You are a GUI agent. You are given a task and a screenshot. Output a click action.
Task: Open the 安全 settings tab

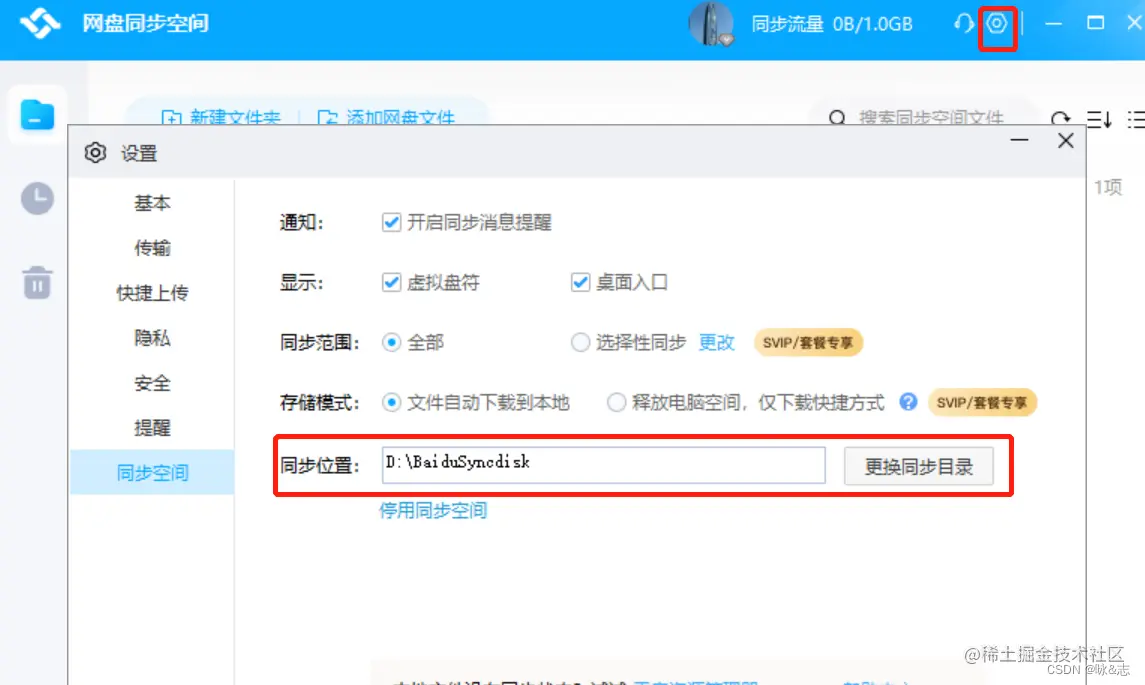tap(152, 383)
